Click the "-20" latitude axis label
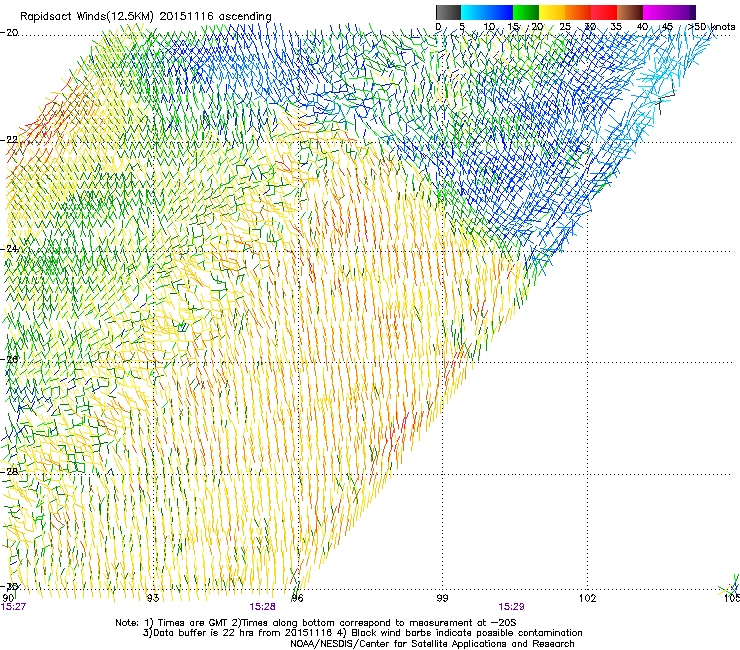This screenshot has height=650, width=740. (9, 33)
